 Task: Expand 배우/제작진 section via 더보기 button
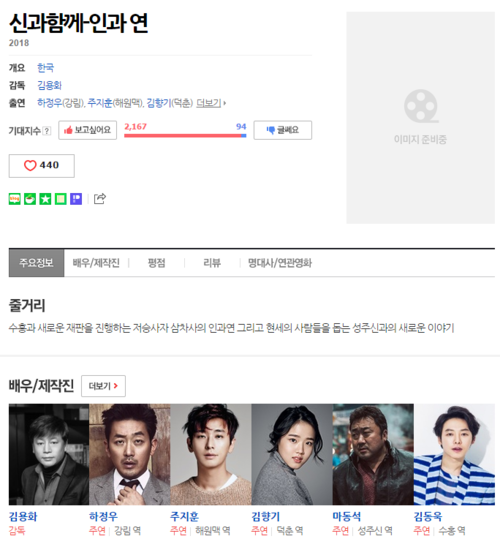[103, 386]
